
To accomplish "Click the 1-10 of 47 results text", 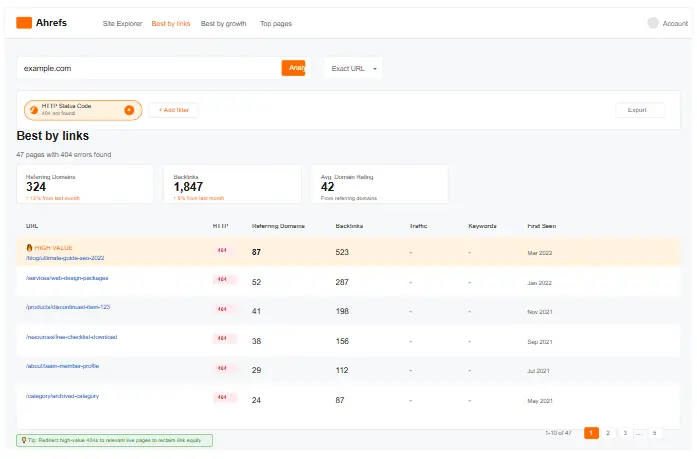I will (558, 433).
